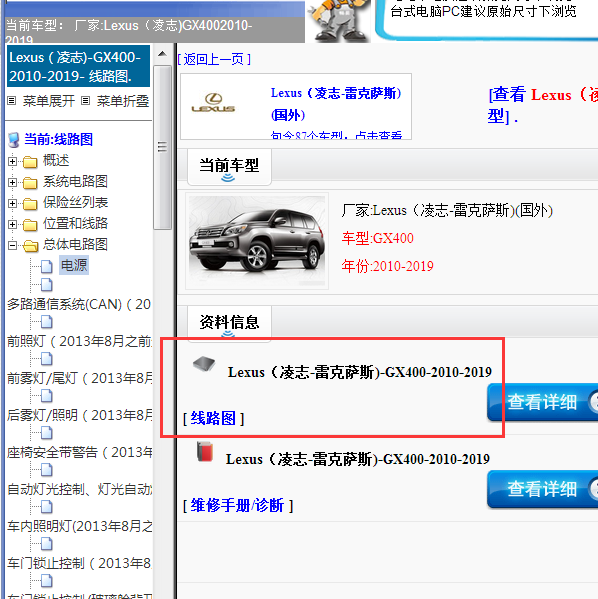Image resolution: width=598 pixels, height=599 pixels.
Task: Click page icon above 前照灯 entry
Action: [47, 322]
